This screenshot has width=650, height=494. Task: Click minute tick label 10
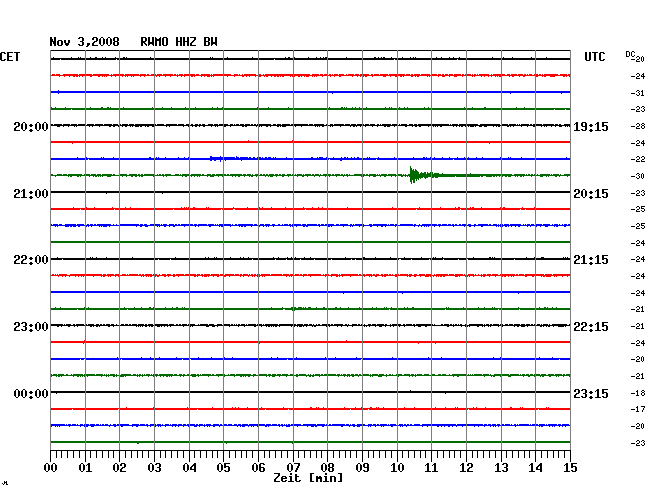[397, 467]
